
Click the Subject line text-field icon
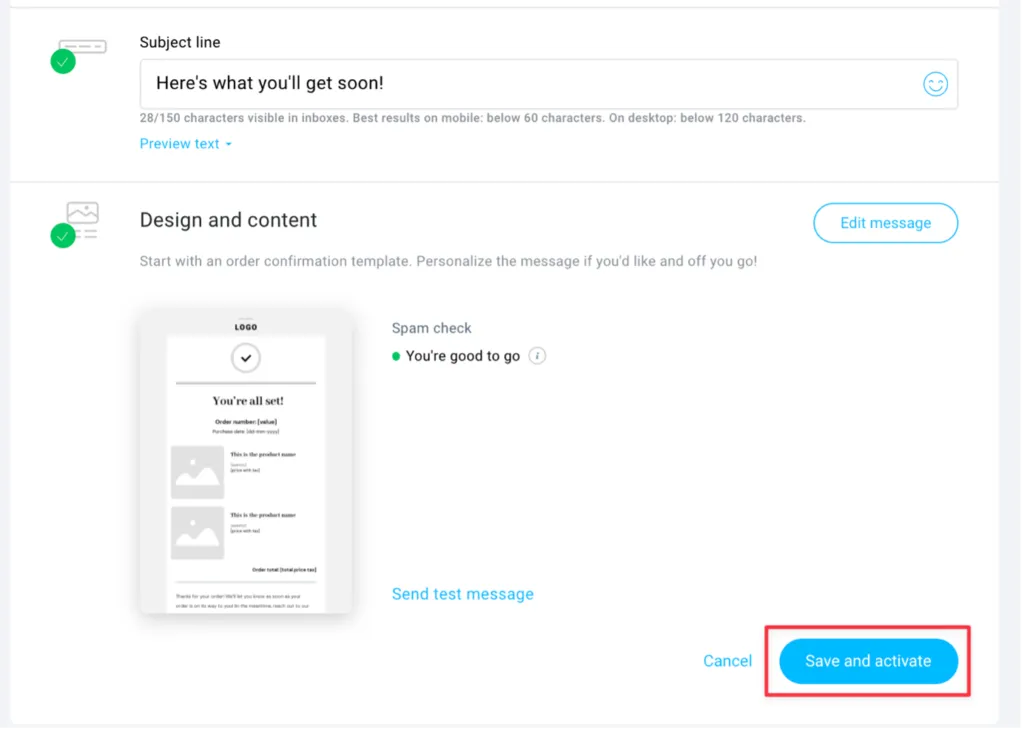coord(83,47)
